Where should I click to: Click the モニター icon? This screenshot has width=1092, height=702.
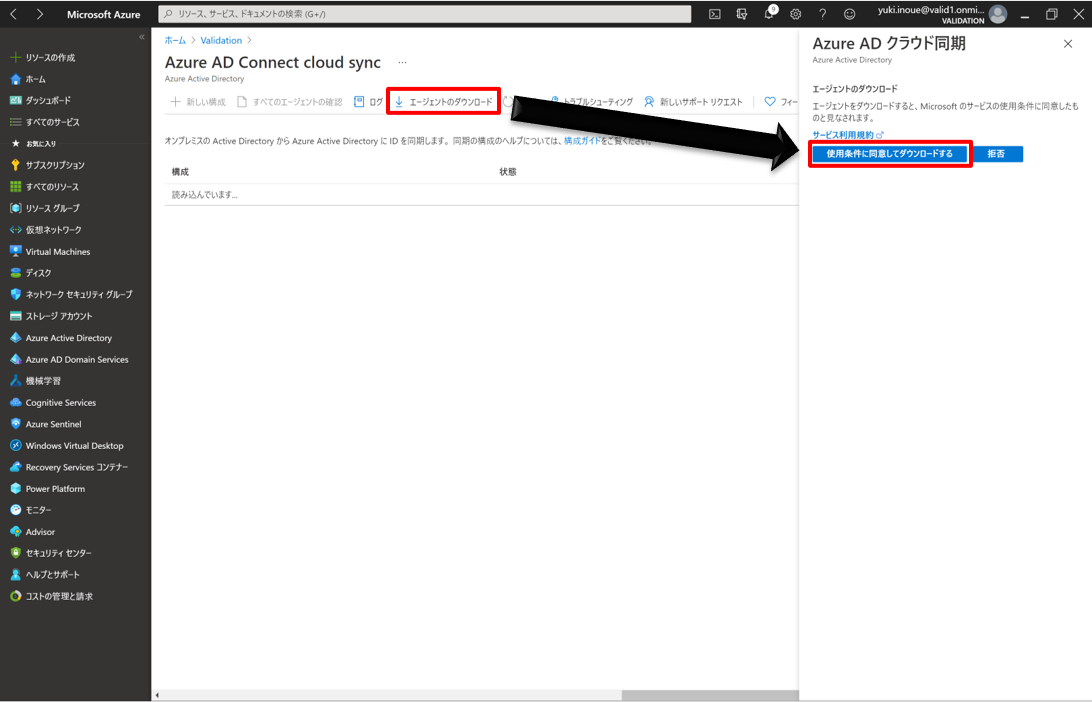pyautogui.click(x=15, y=510)
